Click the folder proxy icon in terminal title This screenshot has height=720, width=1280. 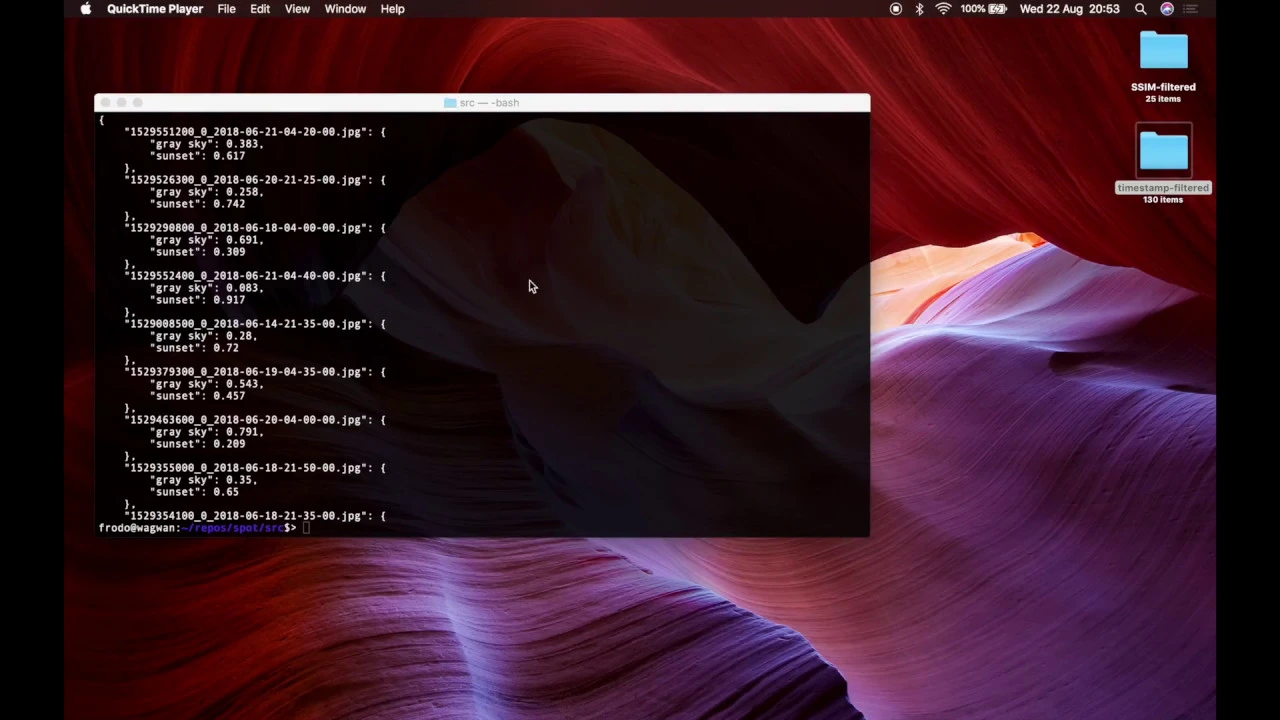click(x=450, y=103)
